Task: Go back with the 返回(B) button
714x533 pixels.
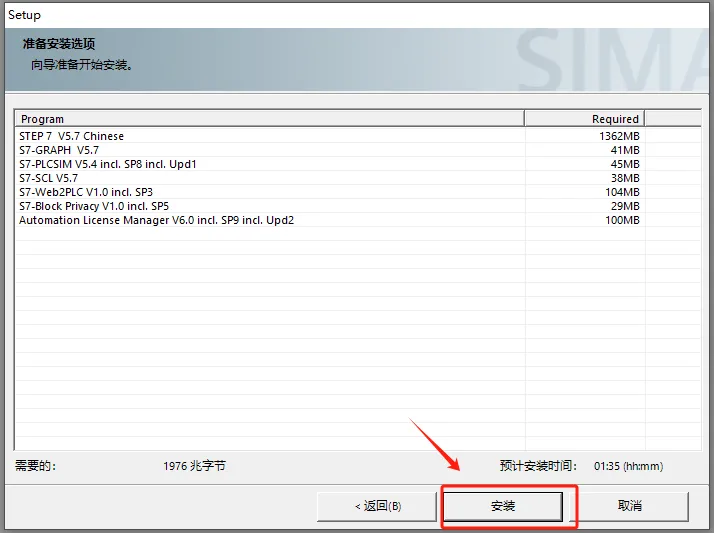Action: coord(377,506)
